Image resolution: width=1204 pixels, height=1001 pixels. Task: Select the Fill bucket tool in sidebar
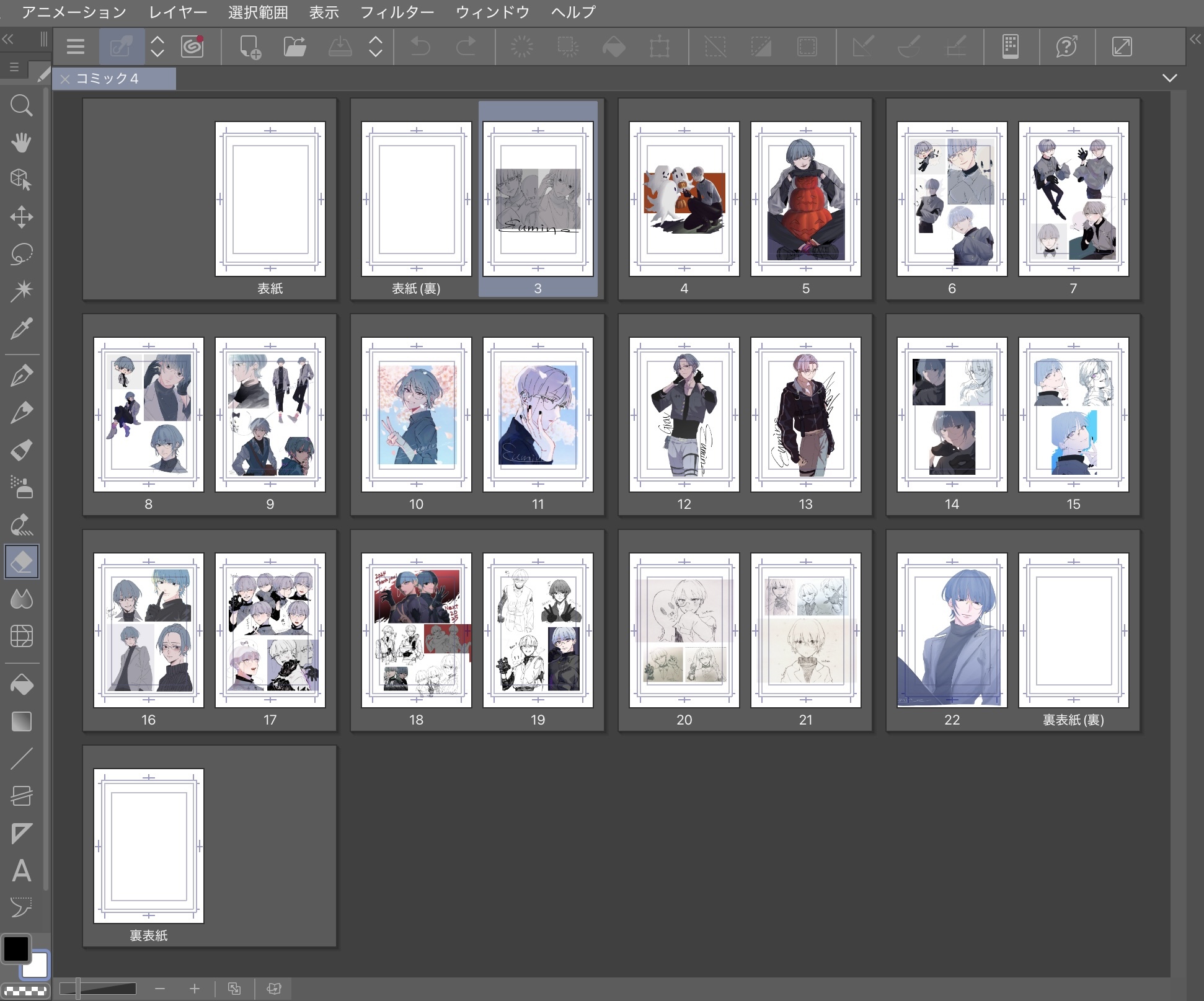click(x=21, y=684)
